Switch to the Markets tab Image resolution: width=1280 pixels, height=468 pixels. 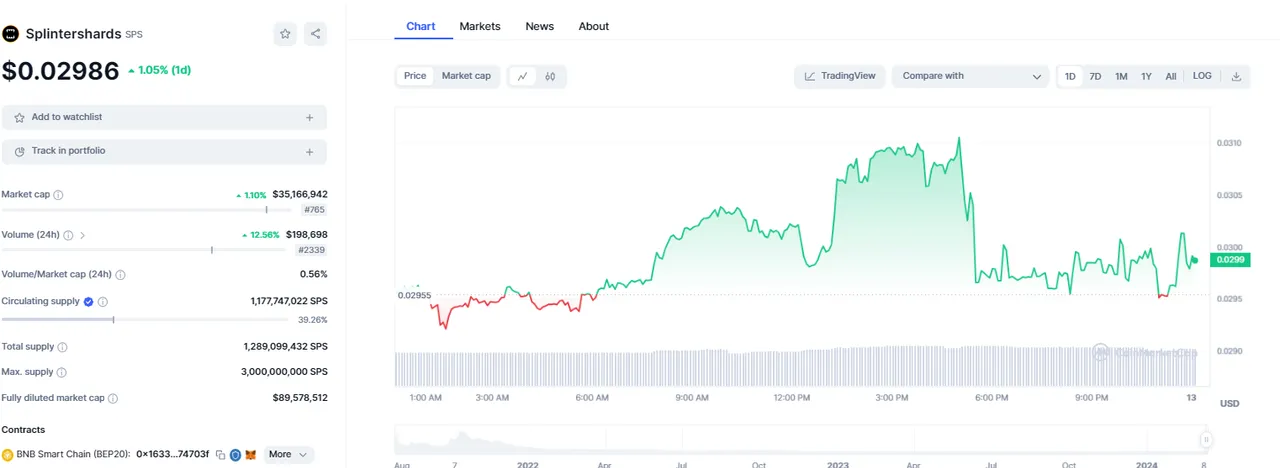[480, 26]
